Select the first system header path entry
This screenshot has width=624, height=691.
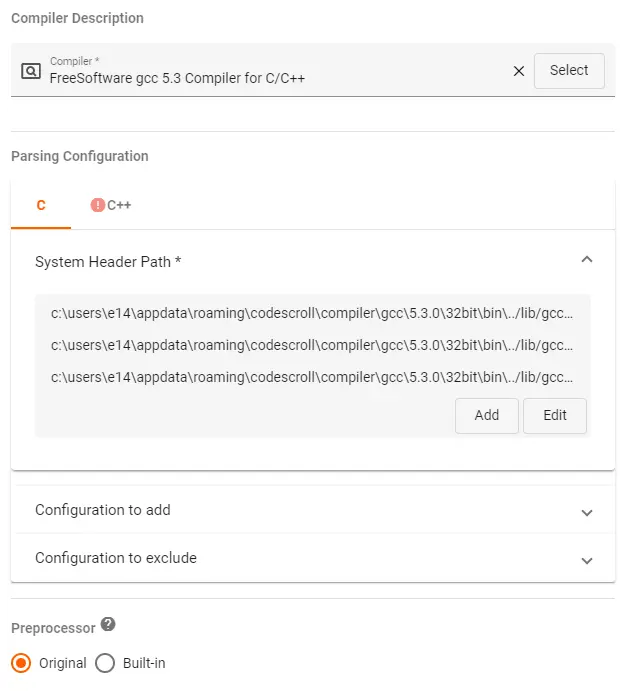(x=312, y=313)
